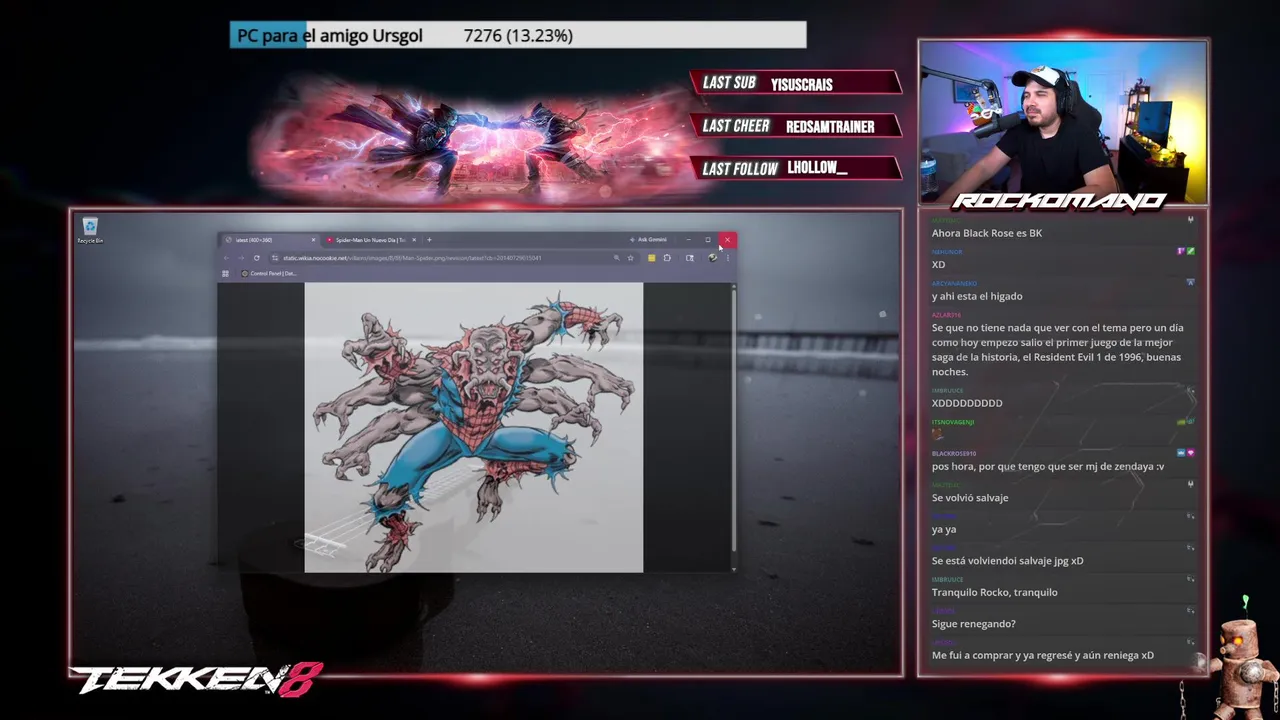Open a new browser tab
This screenshot has width=1280, height=720.
(x=429, y=240)
